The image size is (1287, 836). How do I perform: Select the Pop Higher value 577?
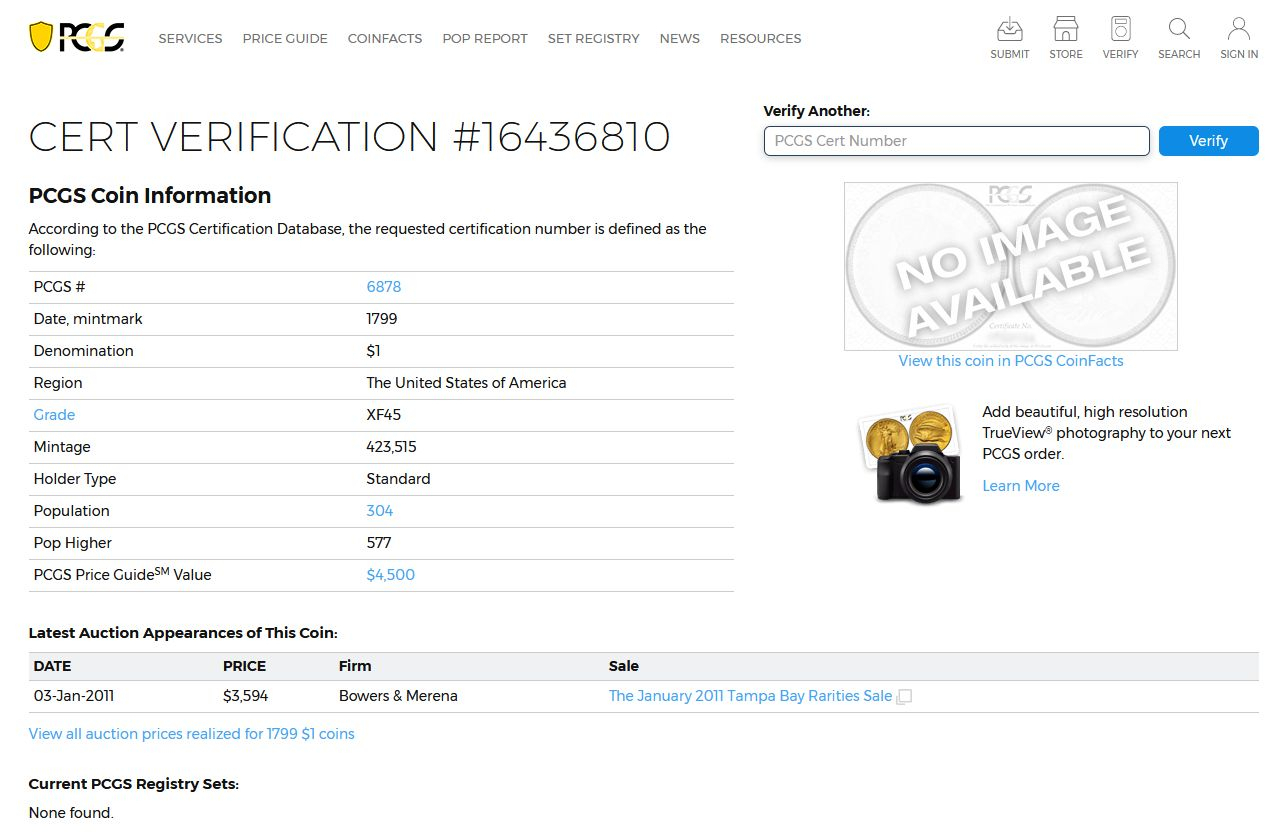(x=379, y=543)
